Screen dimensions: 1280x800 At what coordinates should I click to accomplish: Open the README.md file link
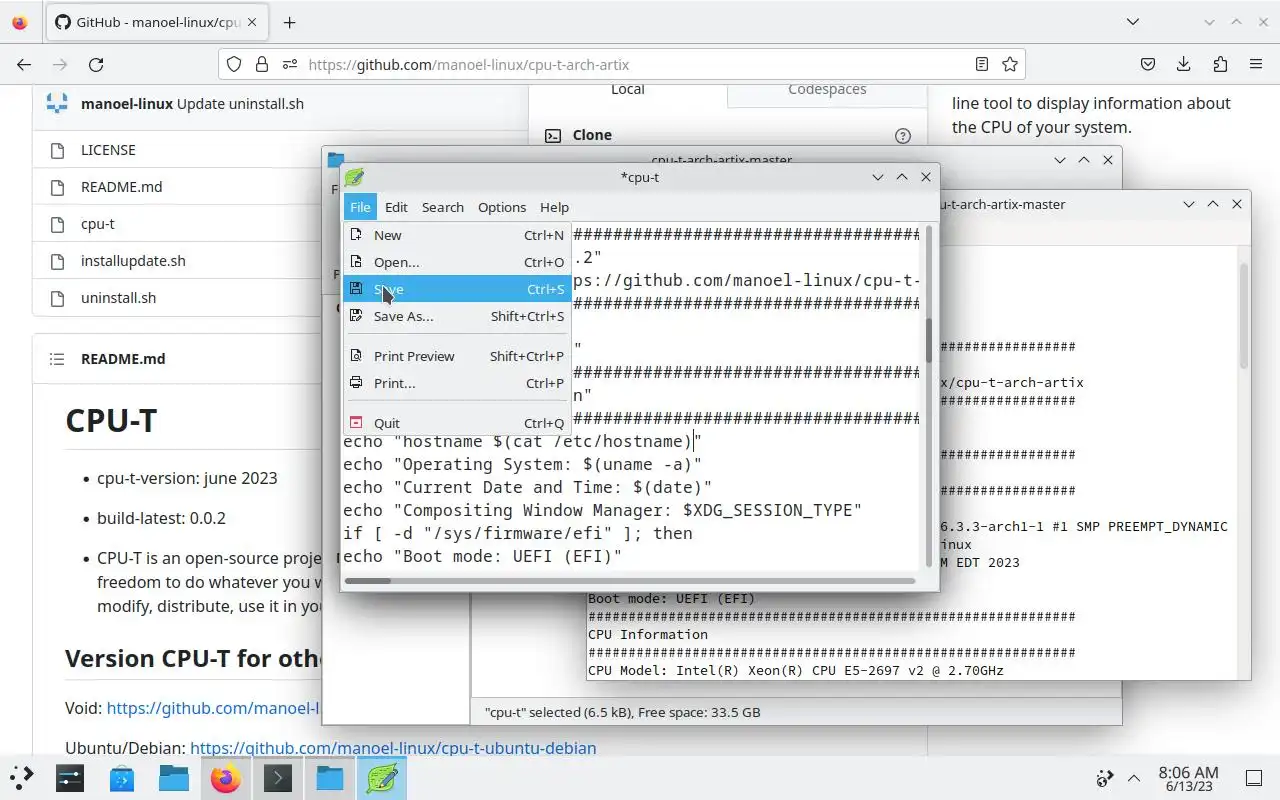point(121,187)
